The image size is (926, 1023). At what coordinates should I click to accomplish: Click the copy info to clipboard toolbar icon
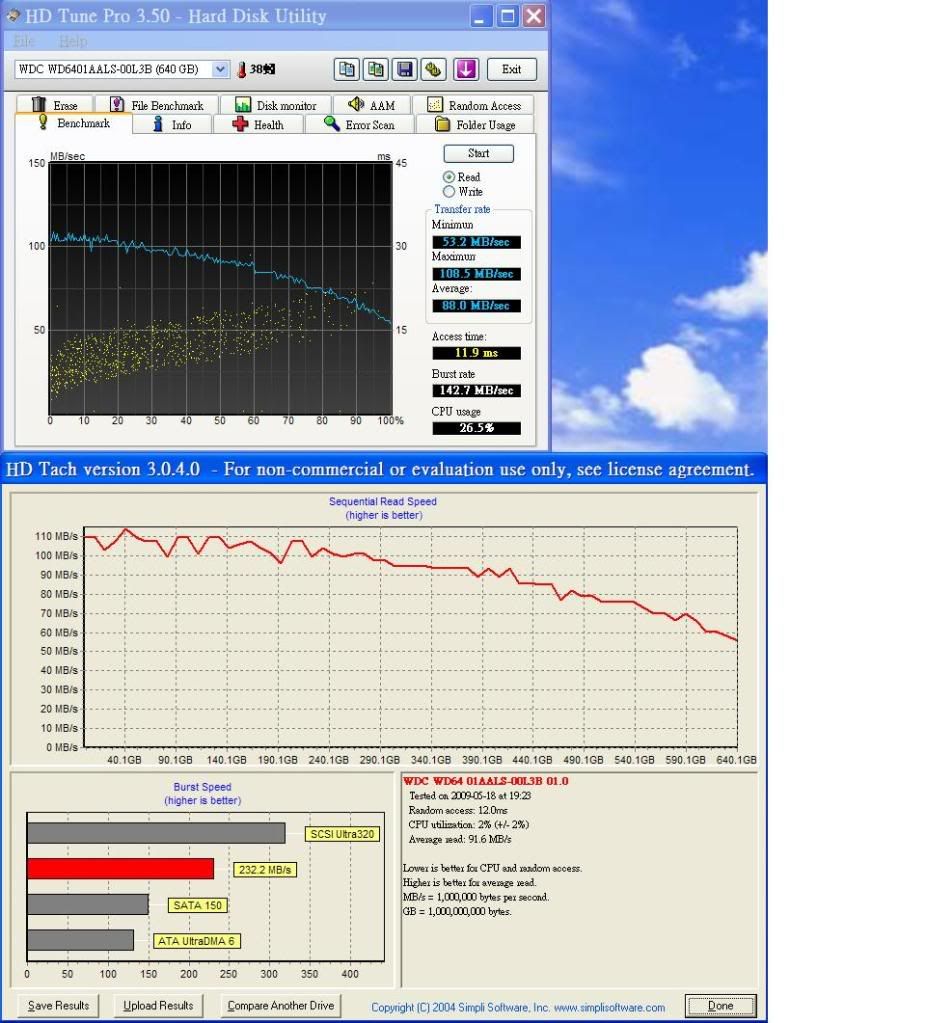click(x=347, y=69)
